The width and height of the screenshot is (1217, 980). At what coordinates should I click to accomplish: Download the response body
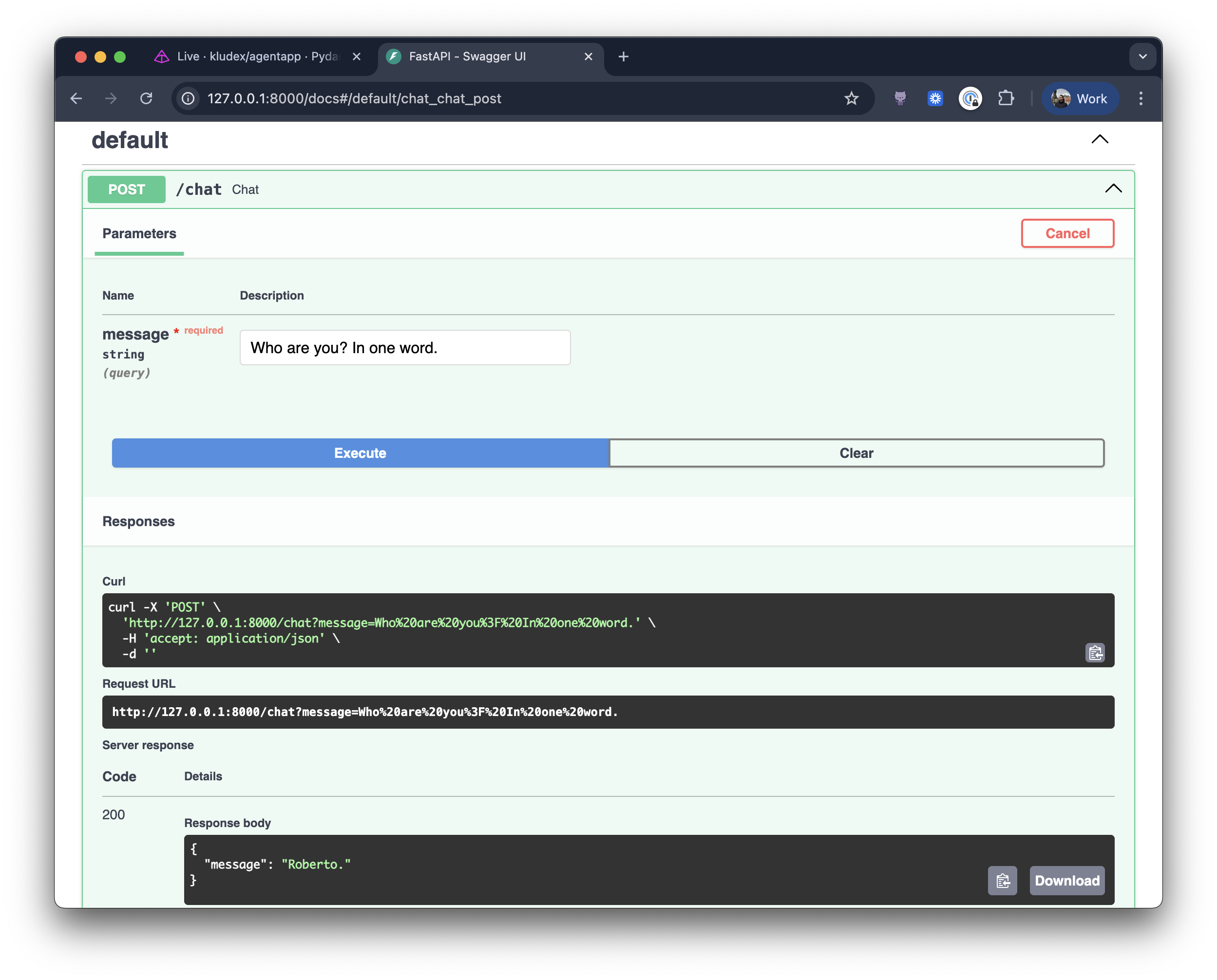1066,880
